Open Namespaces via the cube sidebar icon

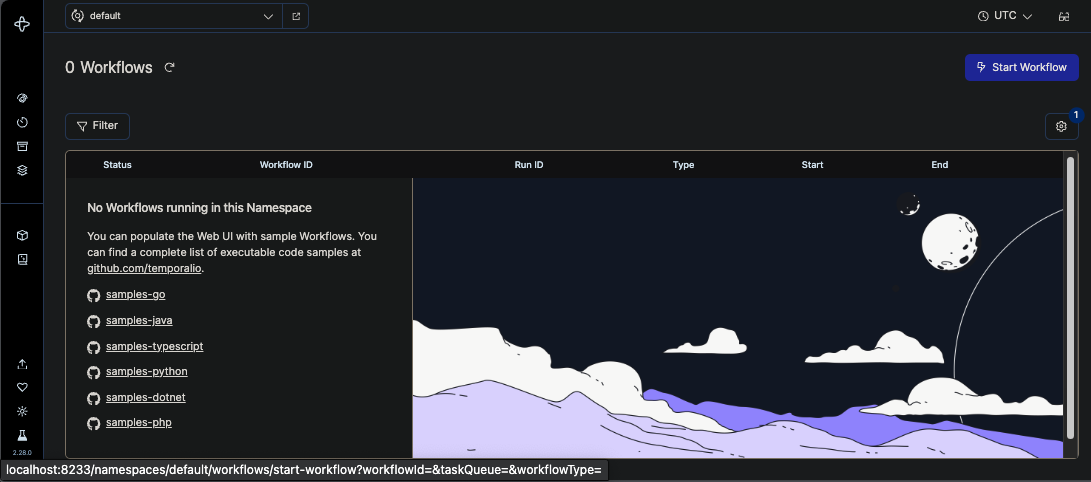(22, 235)
